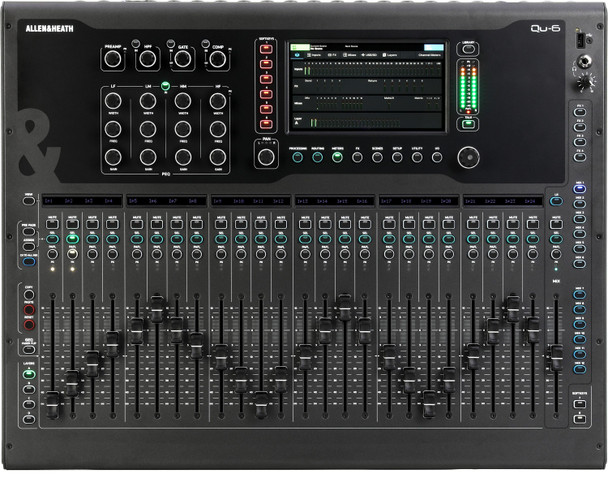Click the PREAMP gain knob
Viewport: 608px width, 478px height.
(112, 59)
